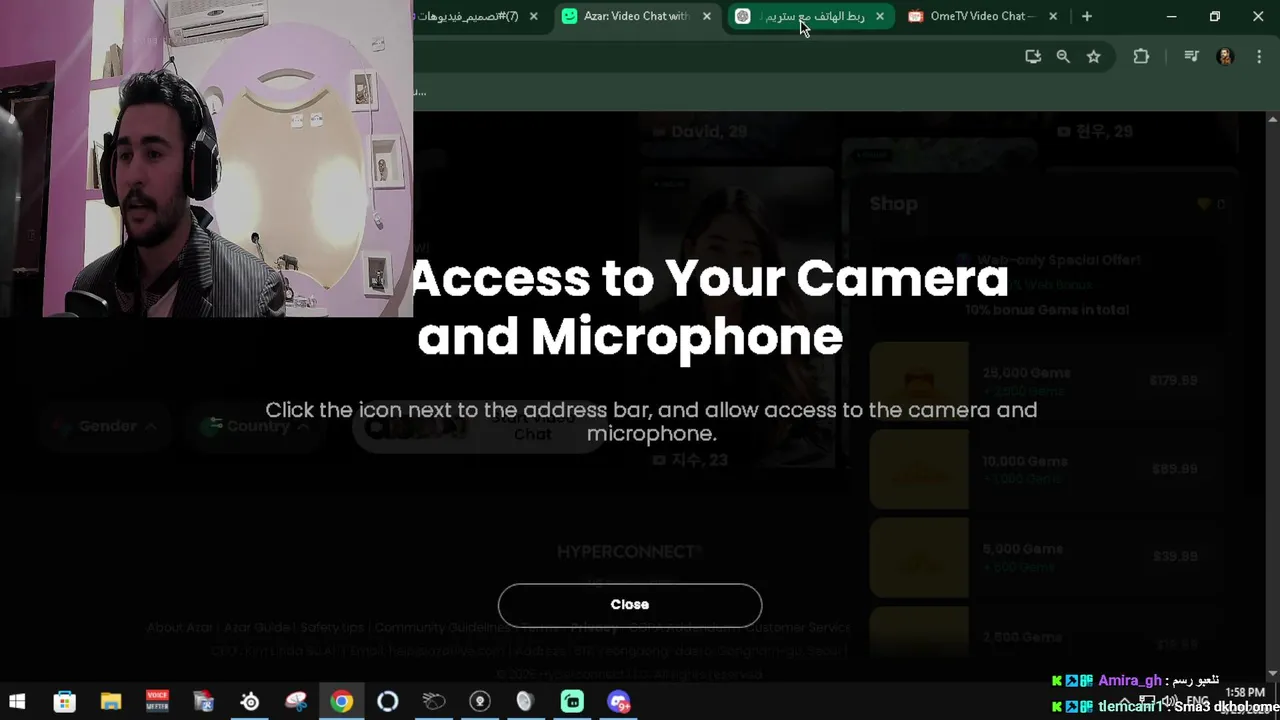The image size is (1280, 720).
Task: Open the SteelSeries app on the taskbar
Action: coord(249,702)
